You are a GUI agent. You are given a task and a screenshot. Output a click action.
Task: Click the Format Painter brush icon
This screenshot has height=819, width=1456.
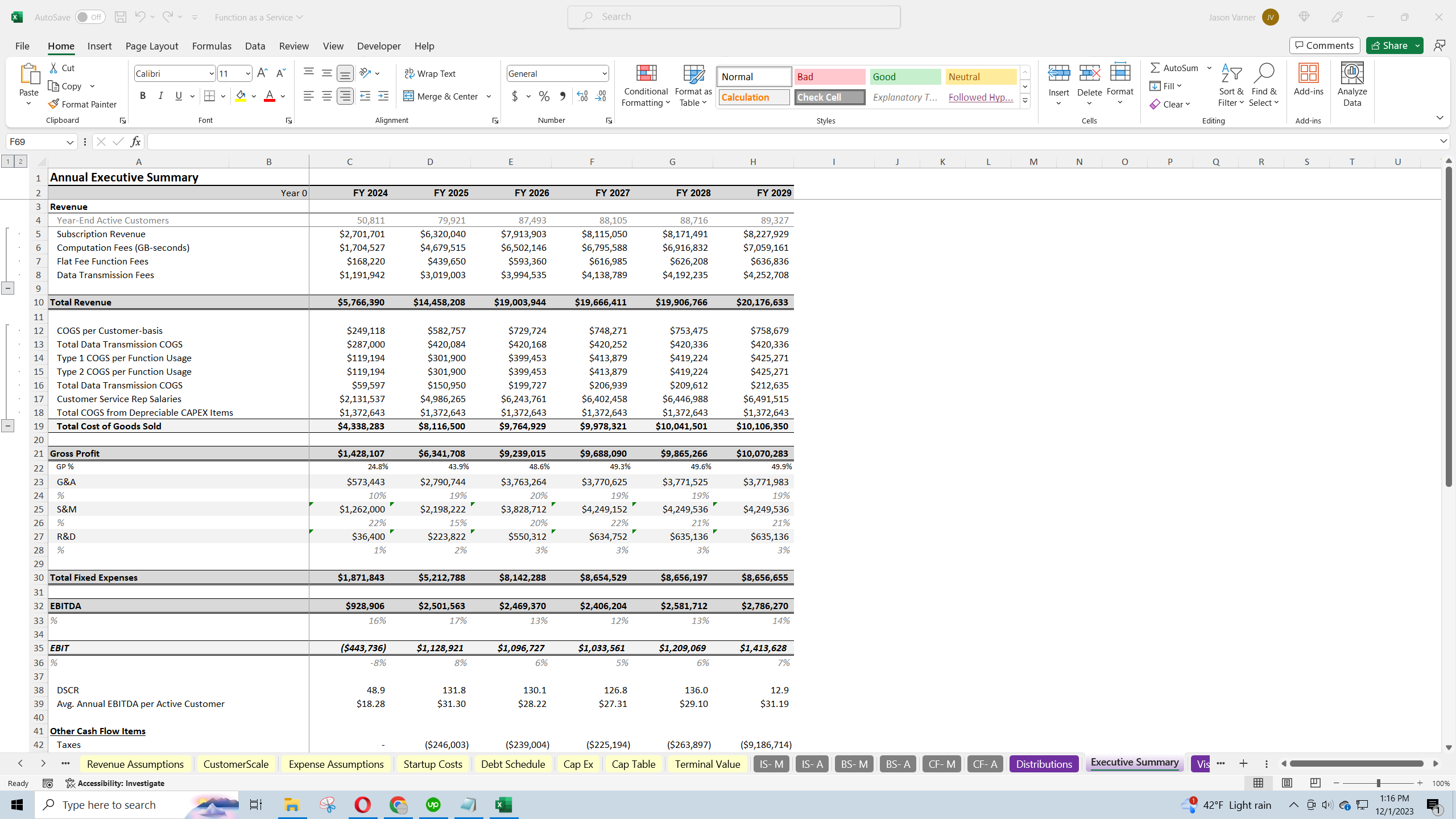pyautogui.click(x=53, y=104)
